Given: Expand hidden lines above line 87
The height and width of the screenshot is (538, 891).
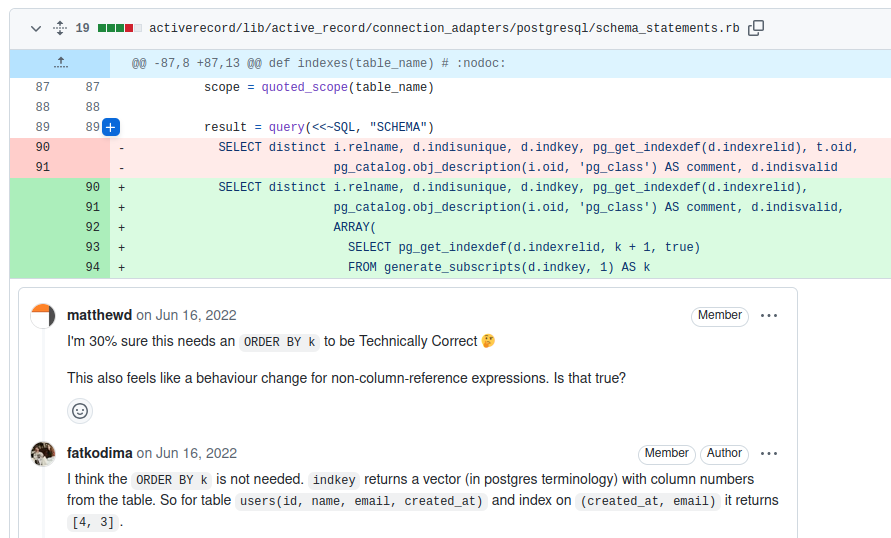Looking at the screenshot, I should pyautogui.click(x=60, y=63).
